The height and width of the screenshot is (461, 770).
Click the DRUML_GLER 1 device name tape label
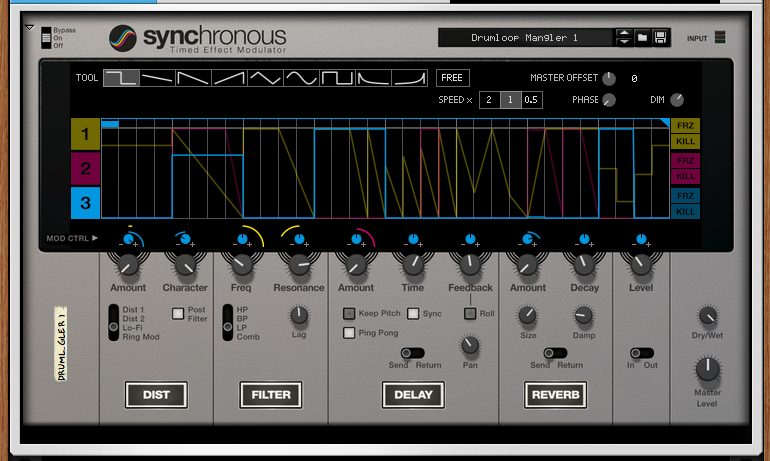(61, 343)
